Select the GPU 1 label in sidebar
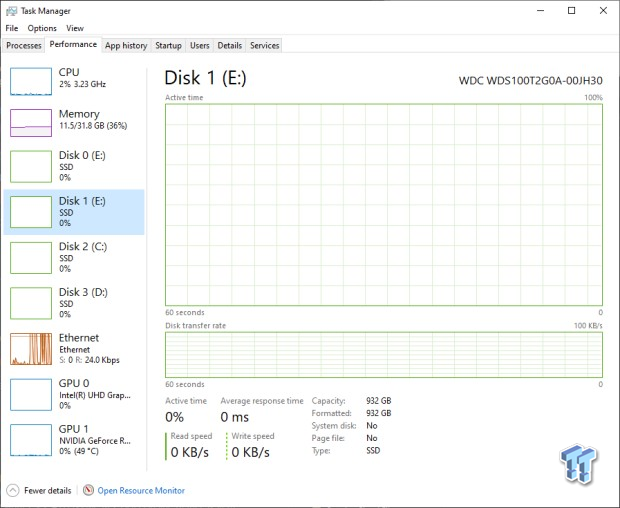Image resolution: width=620 pixels, height=508 pixels. coord(74,429)
